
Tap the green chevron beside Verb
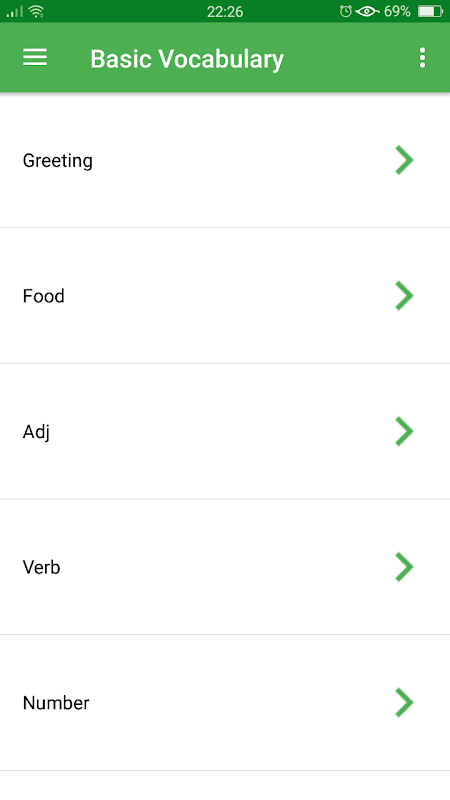[x=404, y=567]
